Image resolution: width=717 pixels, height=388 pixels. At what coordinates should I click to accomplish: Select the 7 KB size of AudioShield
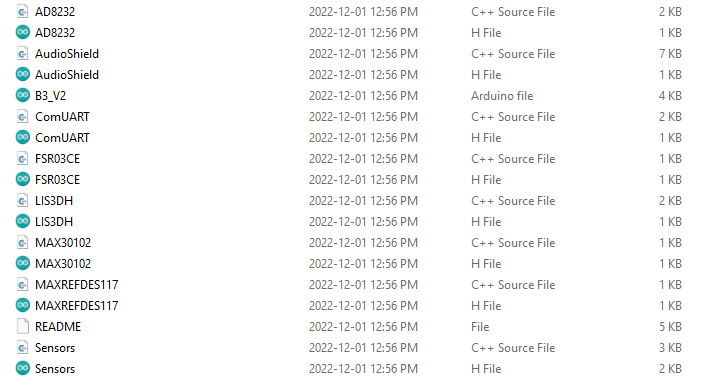pyautogui.click(x=670, y=54)
